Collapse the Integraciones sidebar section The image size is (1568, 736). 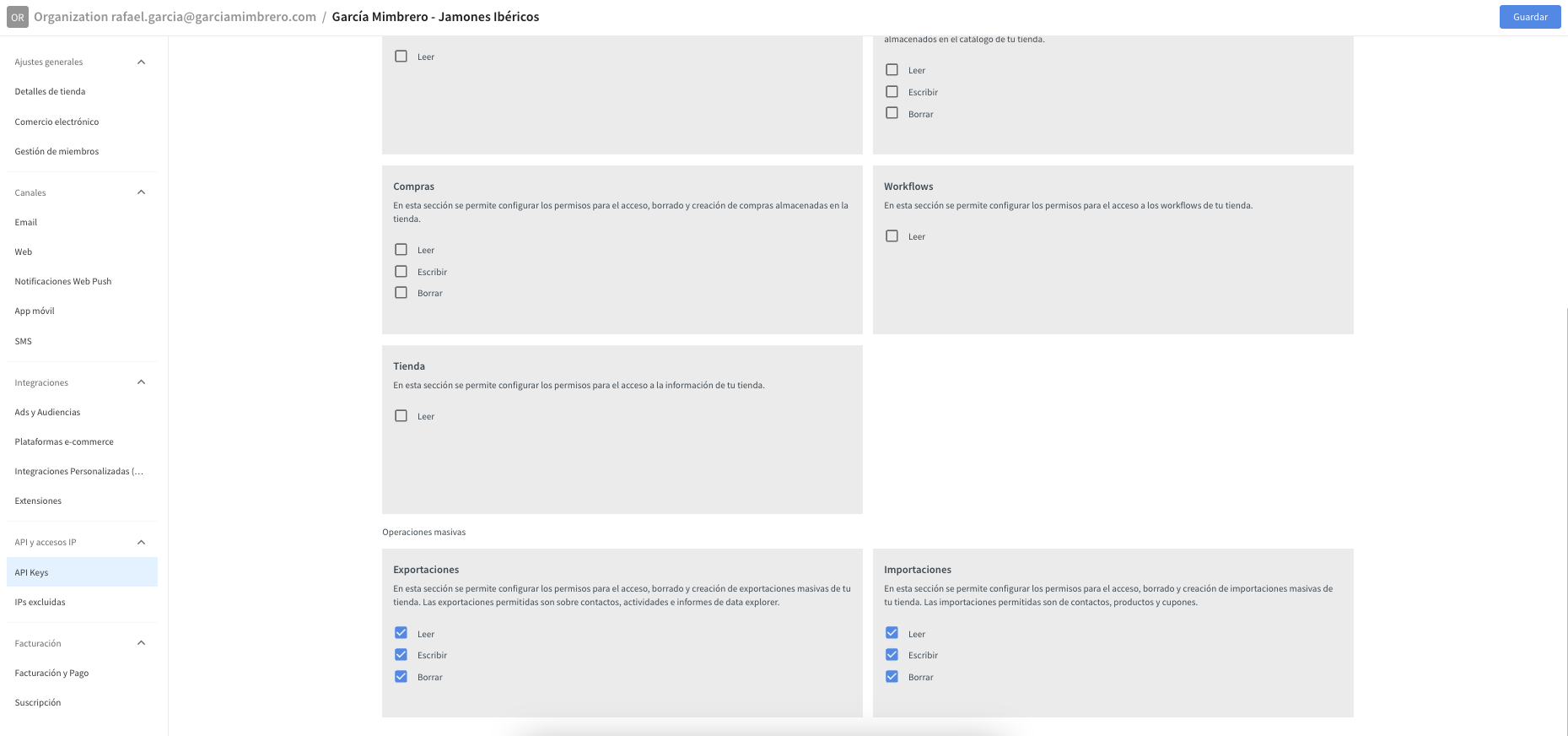tap(141, 382)
